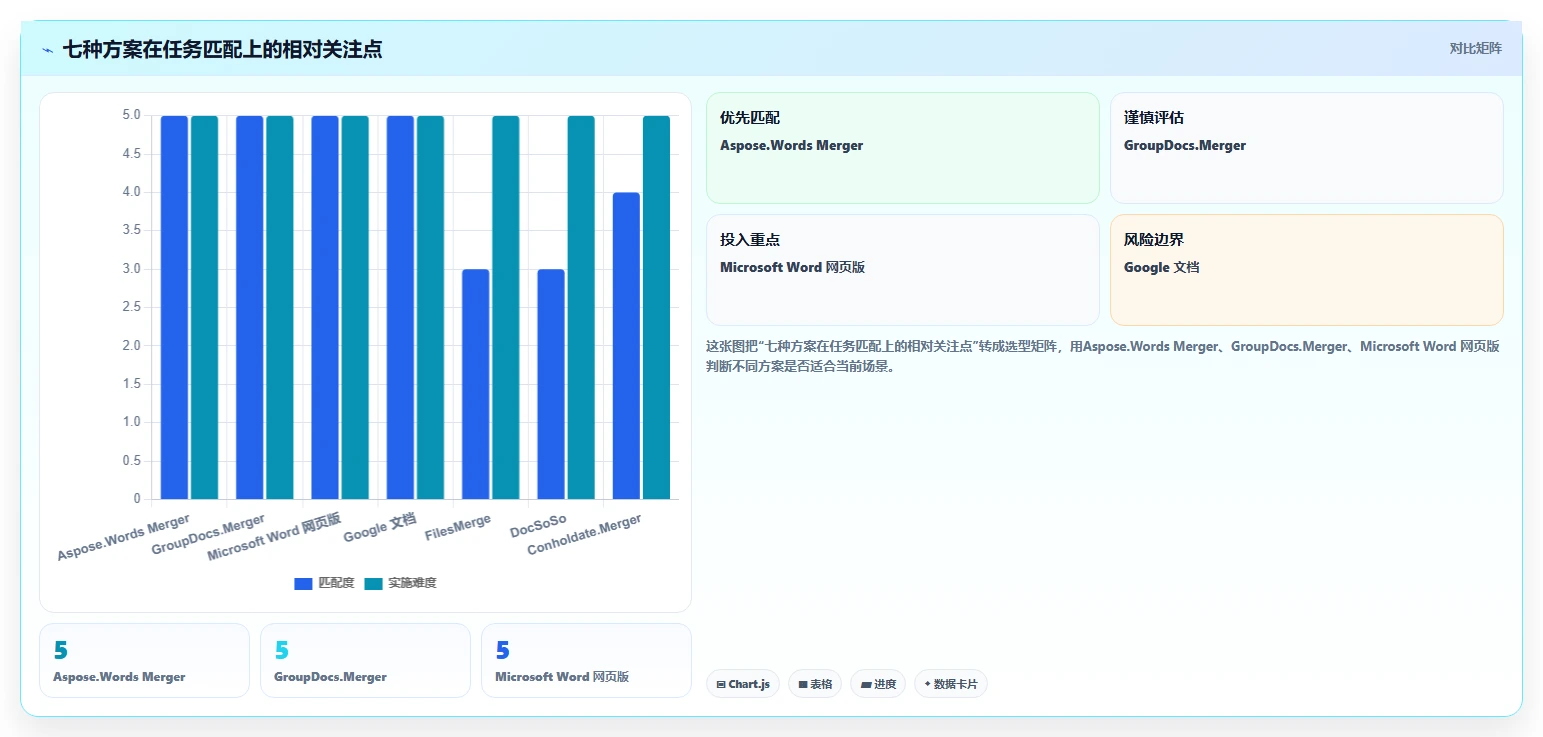The width and height of the screenshot is (1543, 737).
Task: Click the teal 实施难度 legend color swatch
Action: 373,583
